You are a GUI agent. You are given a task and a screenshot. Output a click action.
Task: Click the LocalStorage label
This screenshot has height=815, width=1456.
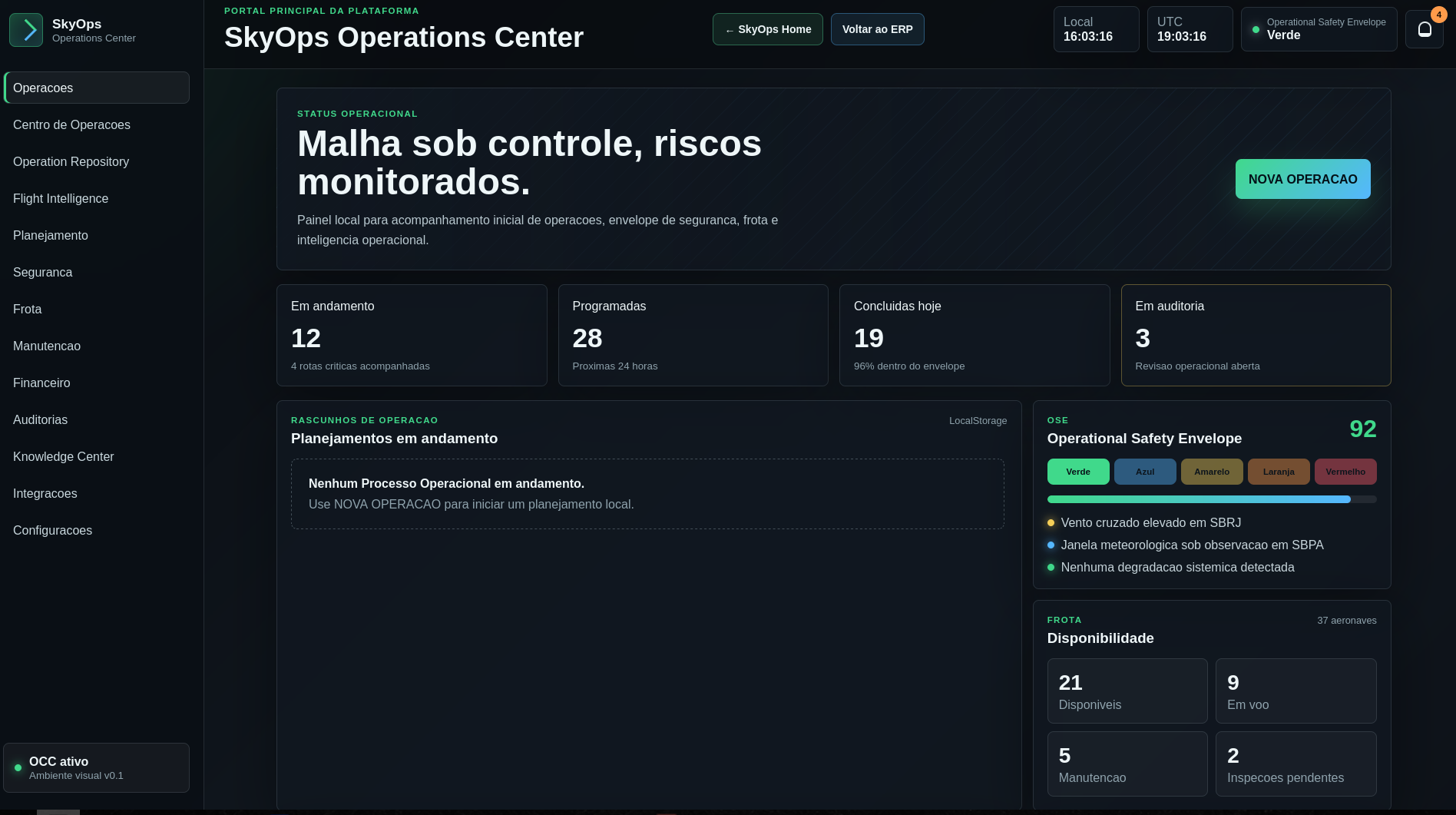(x=978, y=421)
